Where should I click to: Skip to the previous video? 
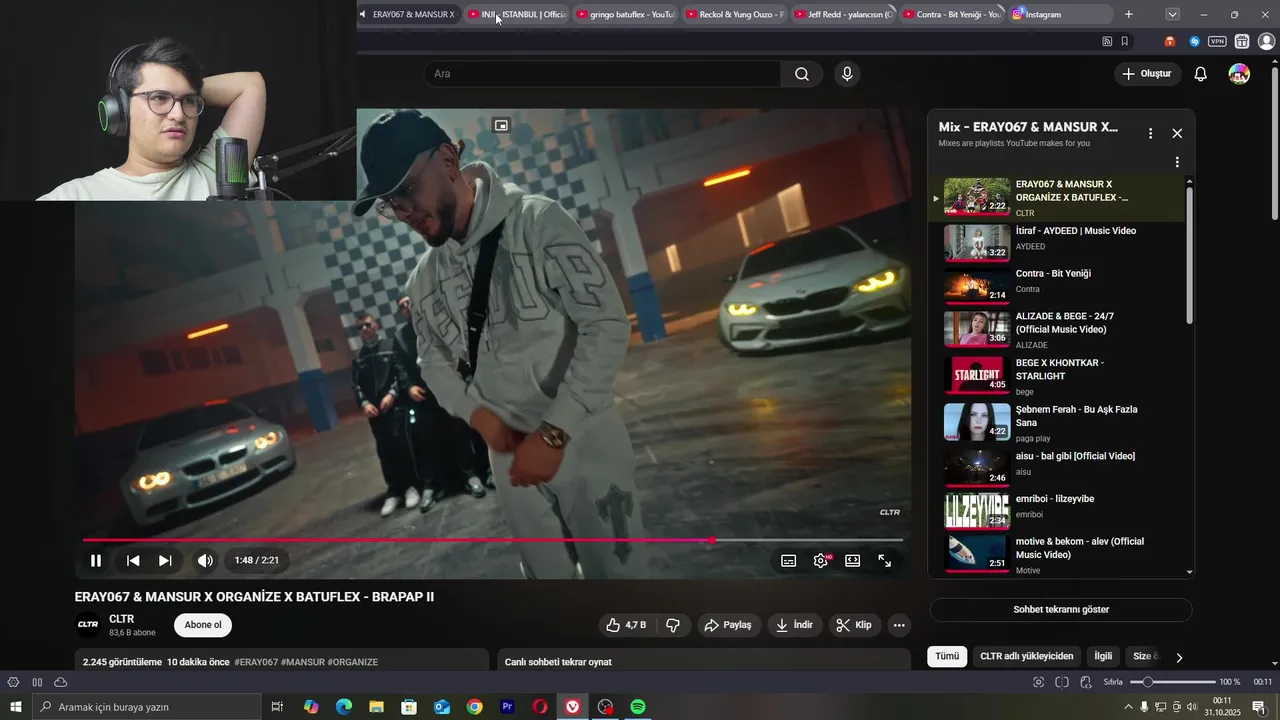point(133,561)
